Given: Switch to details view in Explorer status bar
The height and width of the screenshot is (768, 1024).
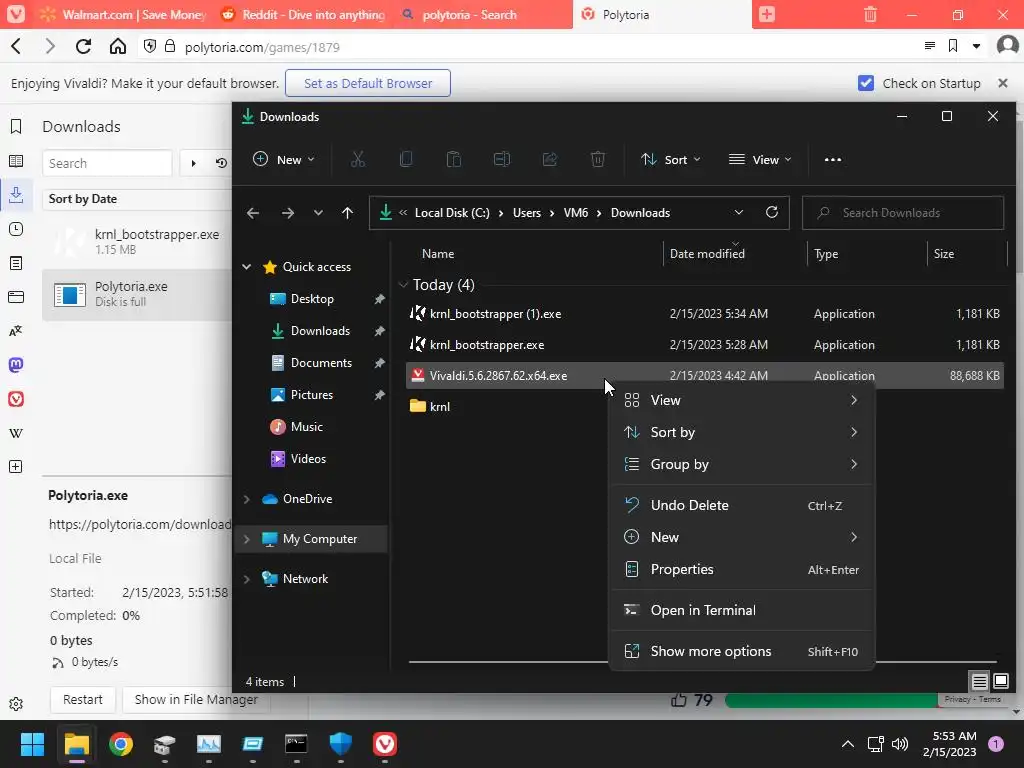Looking at the screenshot, I should [x=979, y=681].
